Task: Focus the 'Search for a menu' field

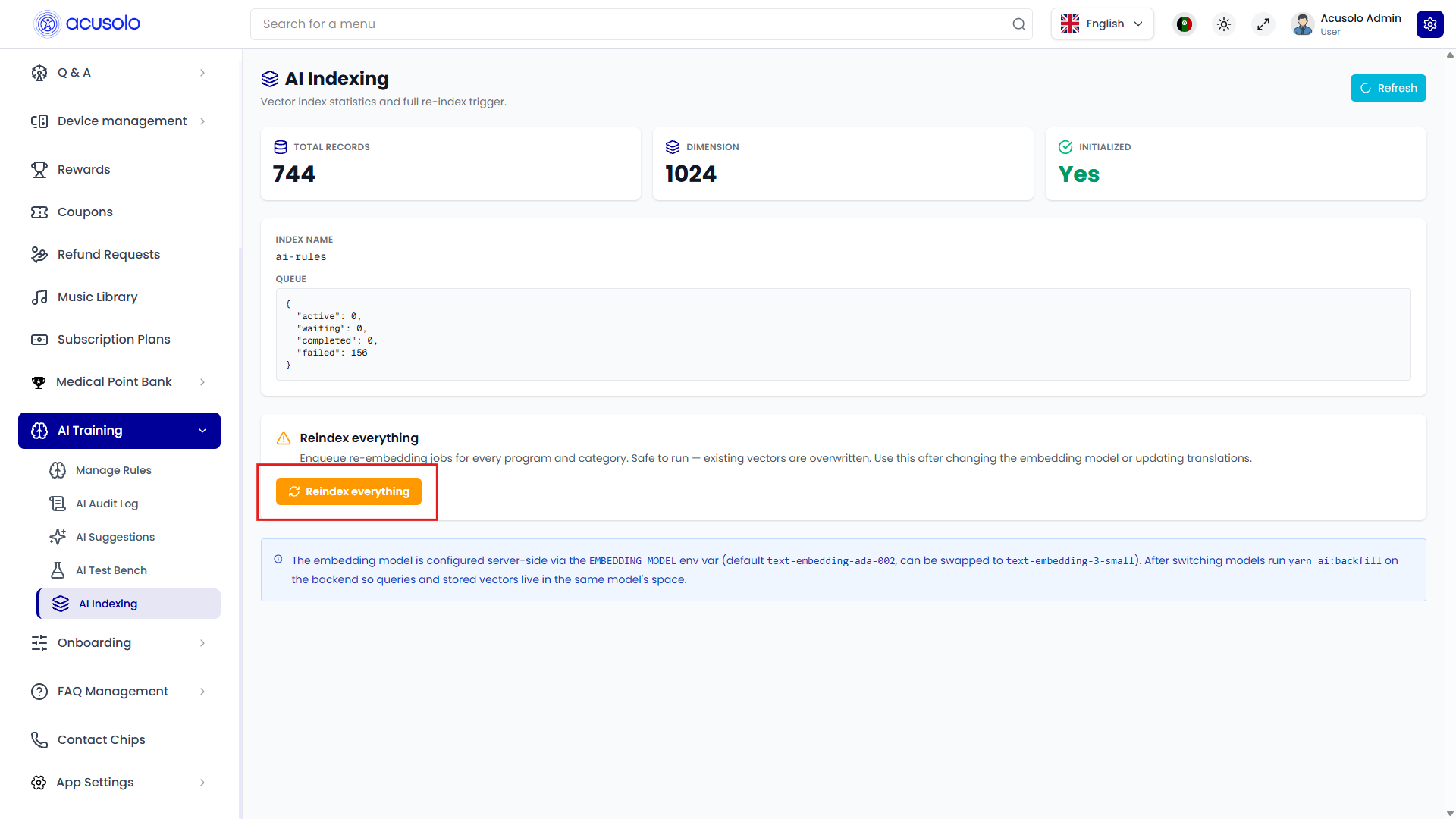Action: pos(641,24)
